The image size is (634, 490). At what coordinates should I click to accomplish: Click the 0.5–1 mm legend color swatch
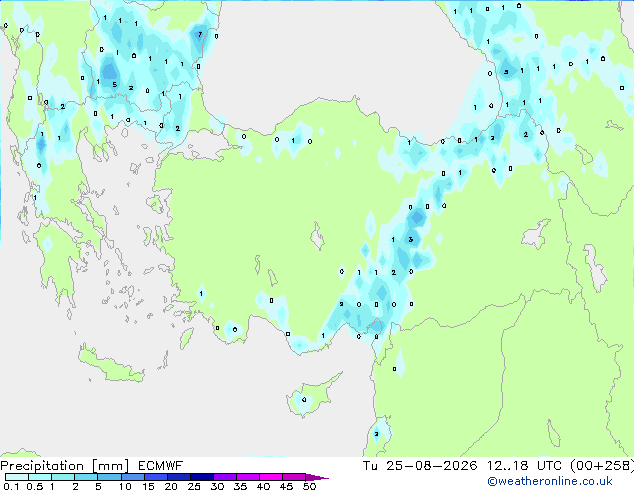[40, 477]
